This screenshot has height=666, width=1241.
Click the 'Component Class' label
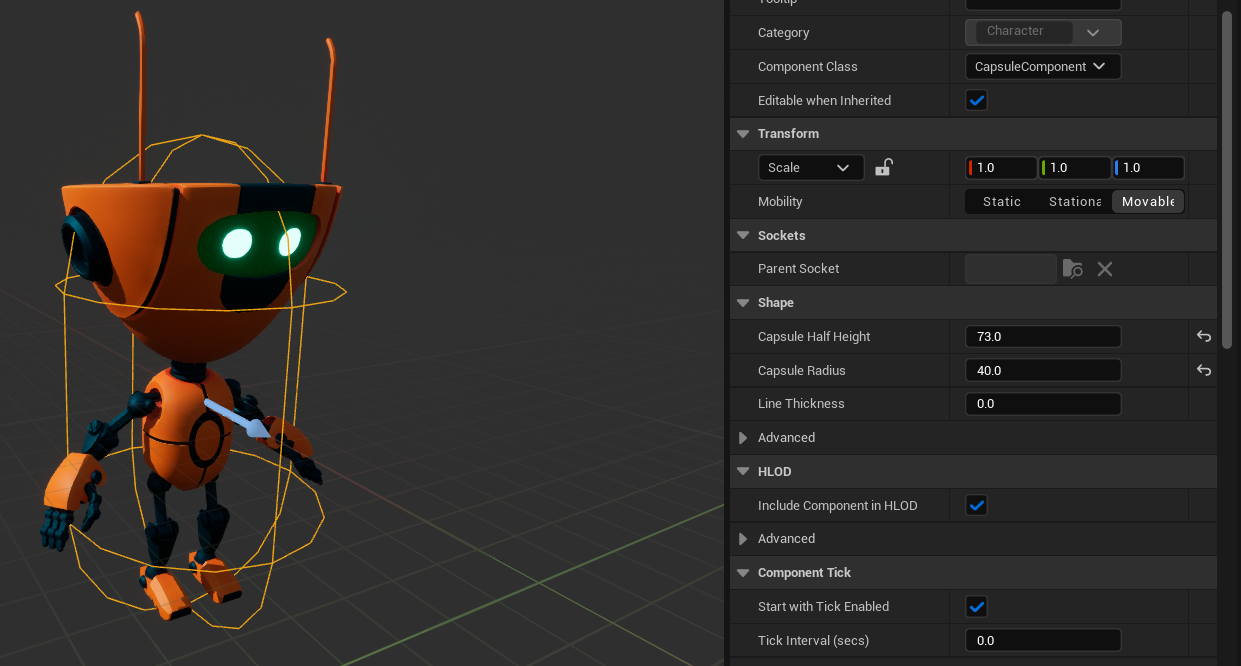808,67
